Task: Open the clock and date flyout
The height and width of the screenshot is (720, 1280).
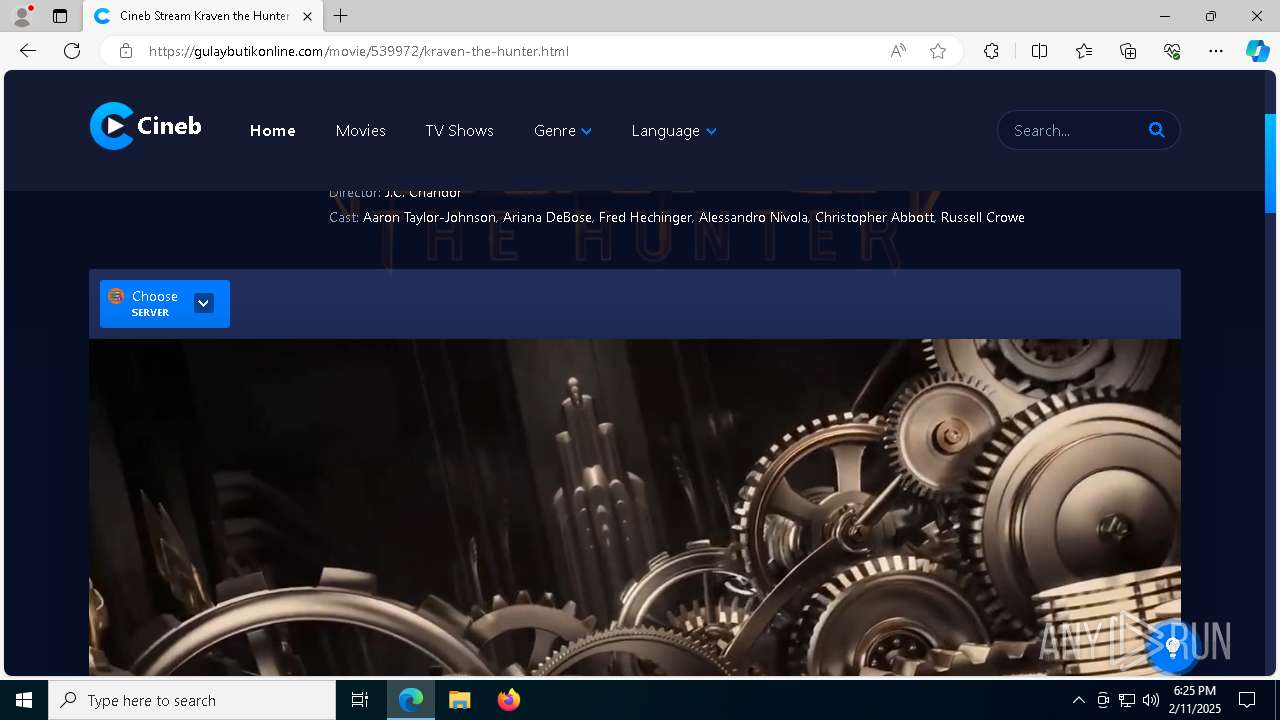Action: tap(1196, 700)
